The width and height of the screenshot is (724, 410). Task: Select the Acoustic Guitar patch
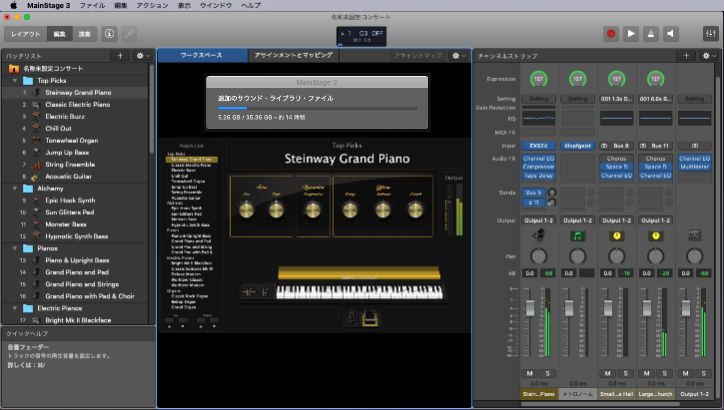[x=68, y=176]
